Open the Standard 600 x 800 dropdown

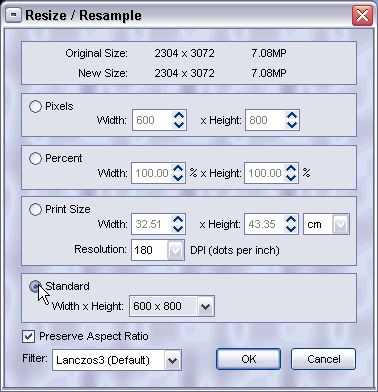coord(172,306)
